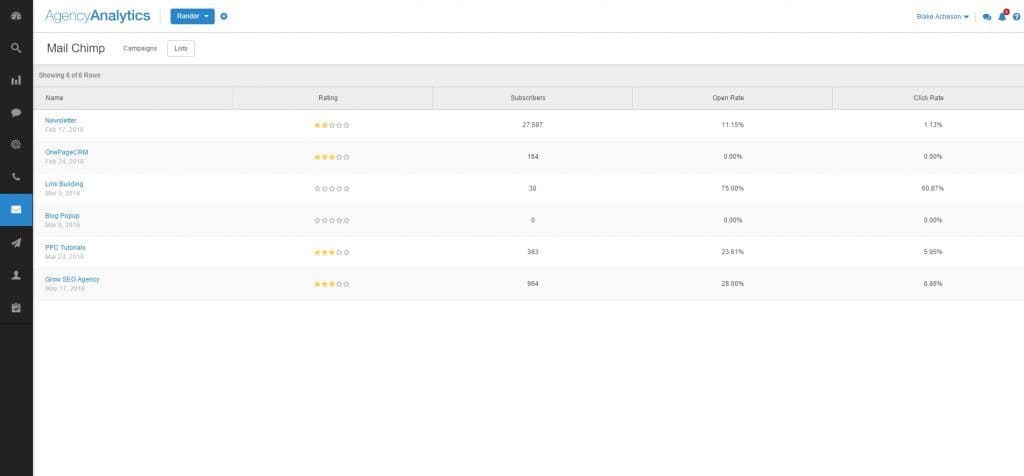Viewport: 1024px width, 476px height.
Task: Click the Link Building empty star rating
Action: click(332, 189)
